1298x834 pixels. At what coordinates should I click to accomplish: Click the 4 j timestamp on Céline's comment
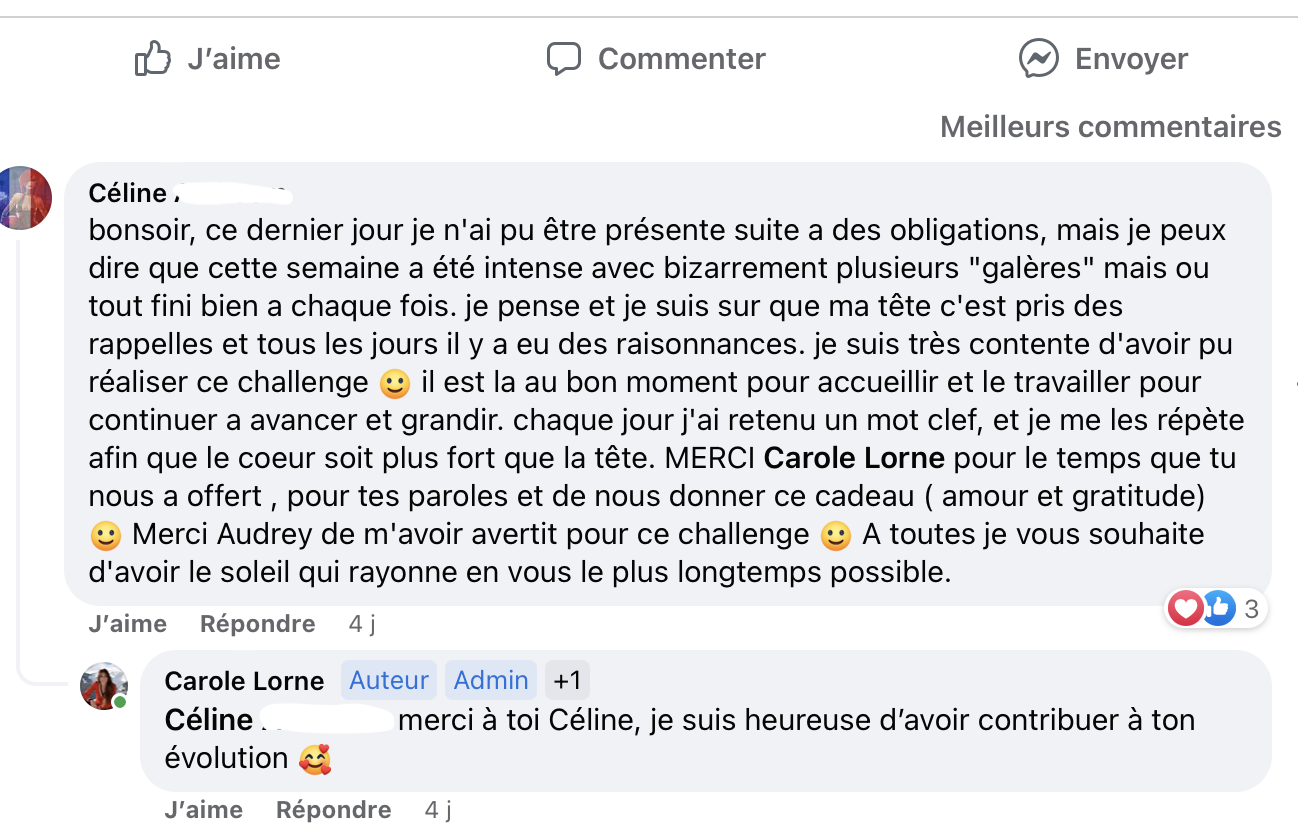(x=362, y=624)
